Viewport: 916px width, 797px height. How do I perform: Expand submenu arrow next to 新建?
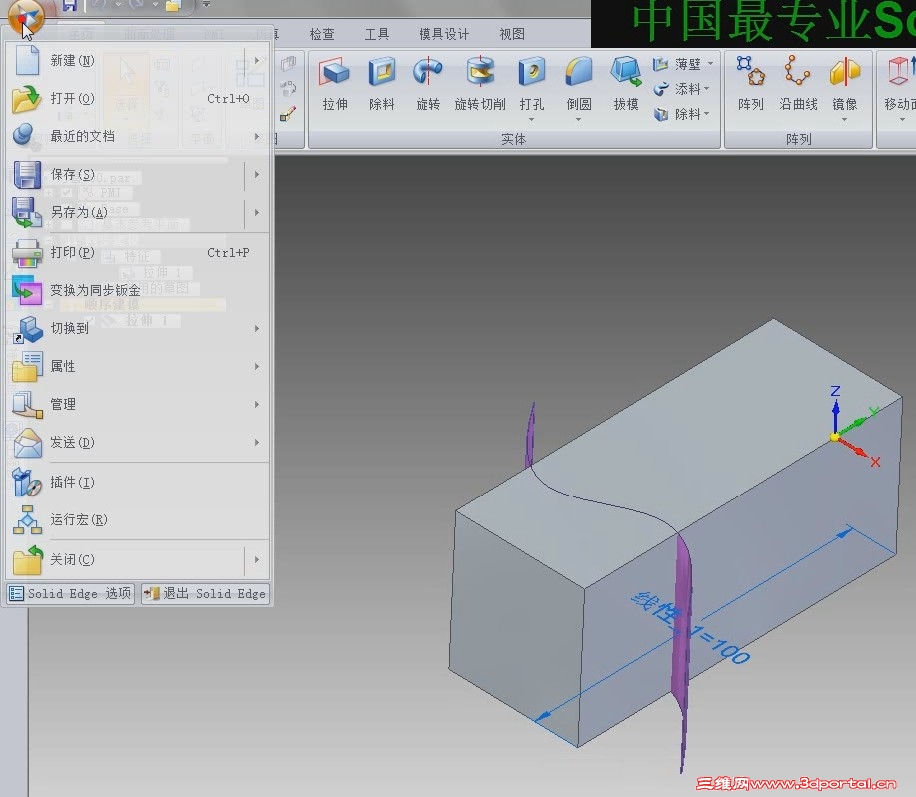click(x=257, y=61)
